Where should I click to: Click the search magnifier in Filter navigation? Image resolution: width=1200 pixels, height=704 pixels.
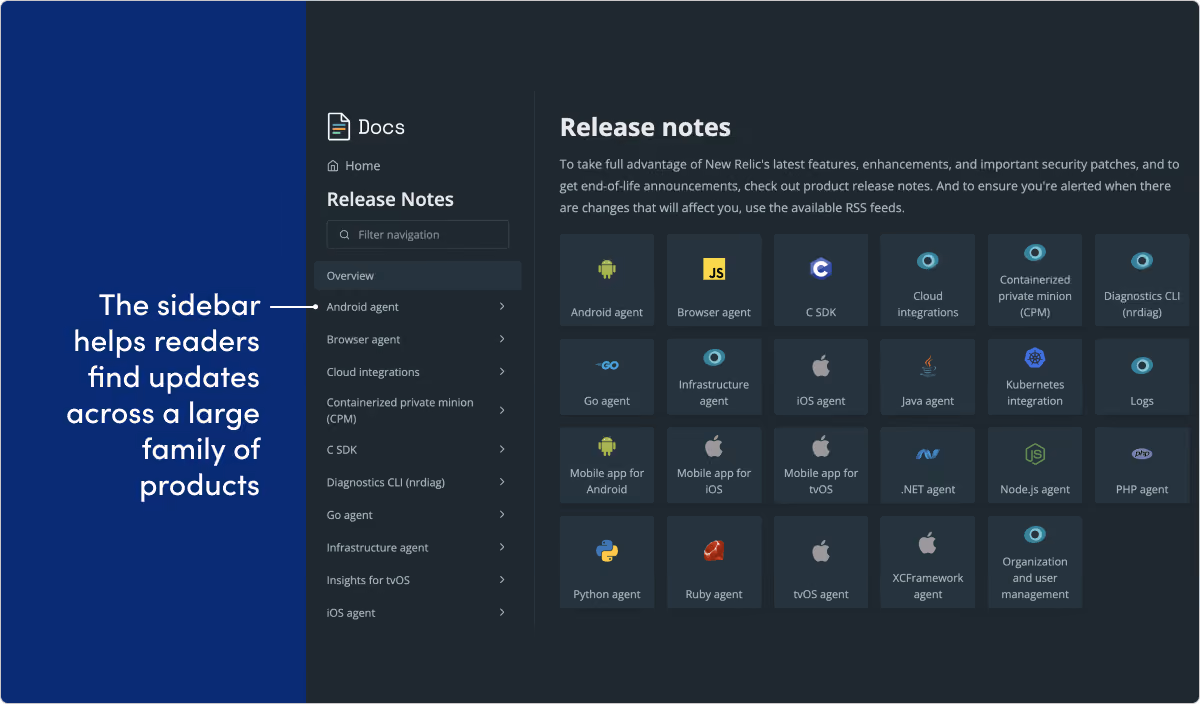tap(345, 235)
